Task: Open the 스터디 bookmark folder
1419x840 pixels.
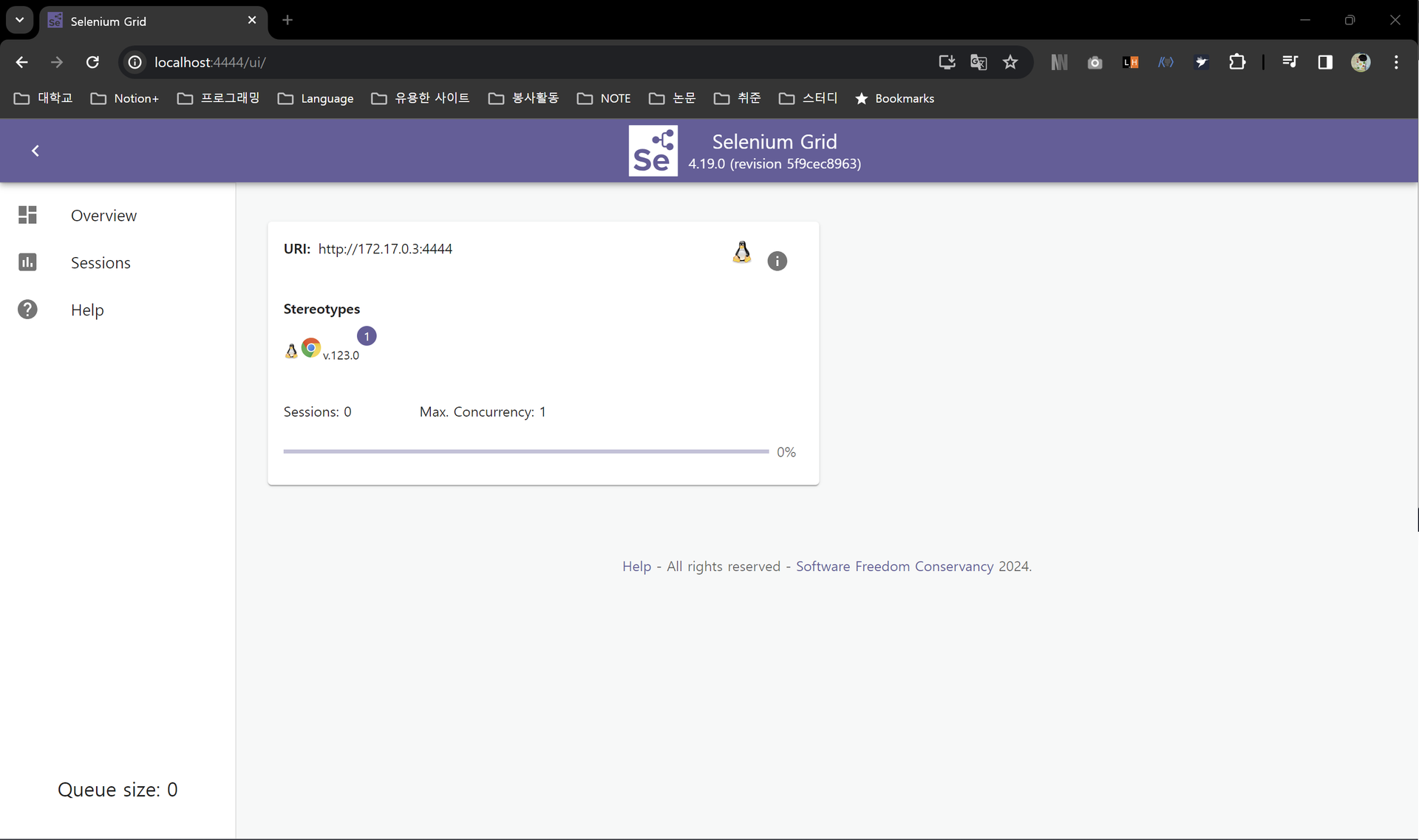Action: 809,98
